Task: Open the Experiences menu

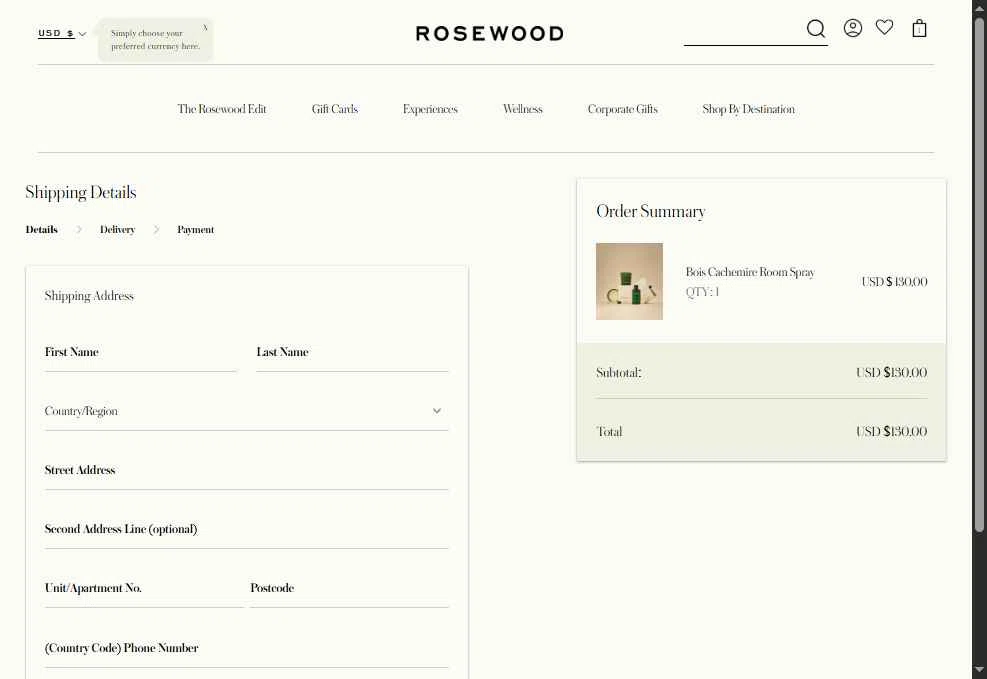Action: [430, 109]
